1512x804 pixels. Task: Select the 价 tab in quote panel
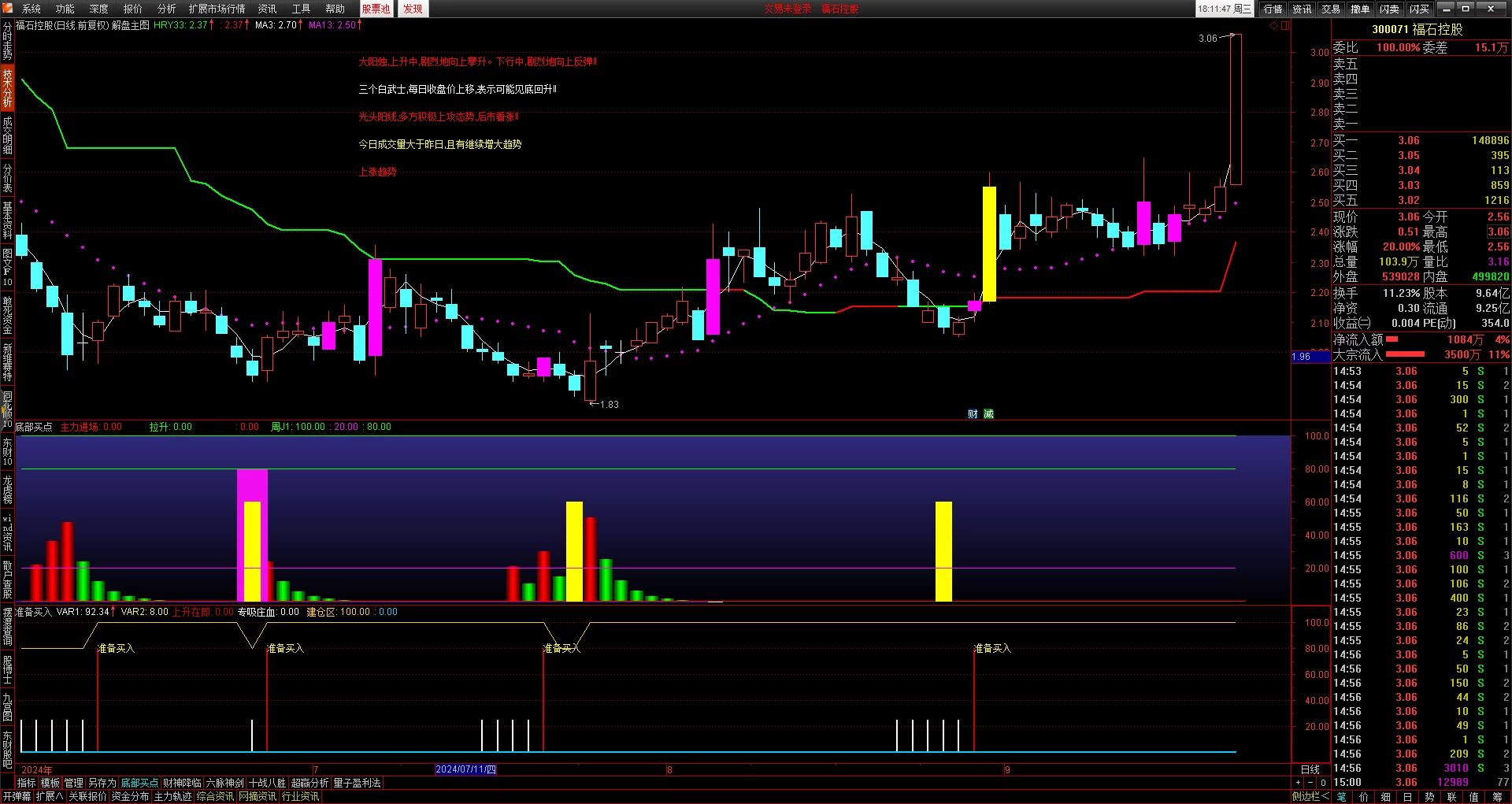click(1364, 796)
